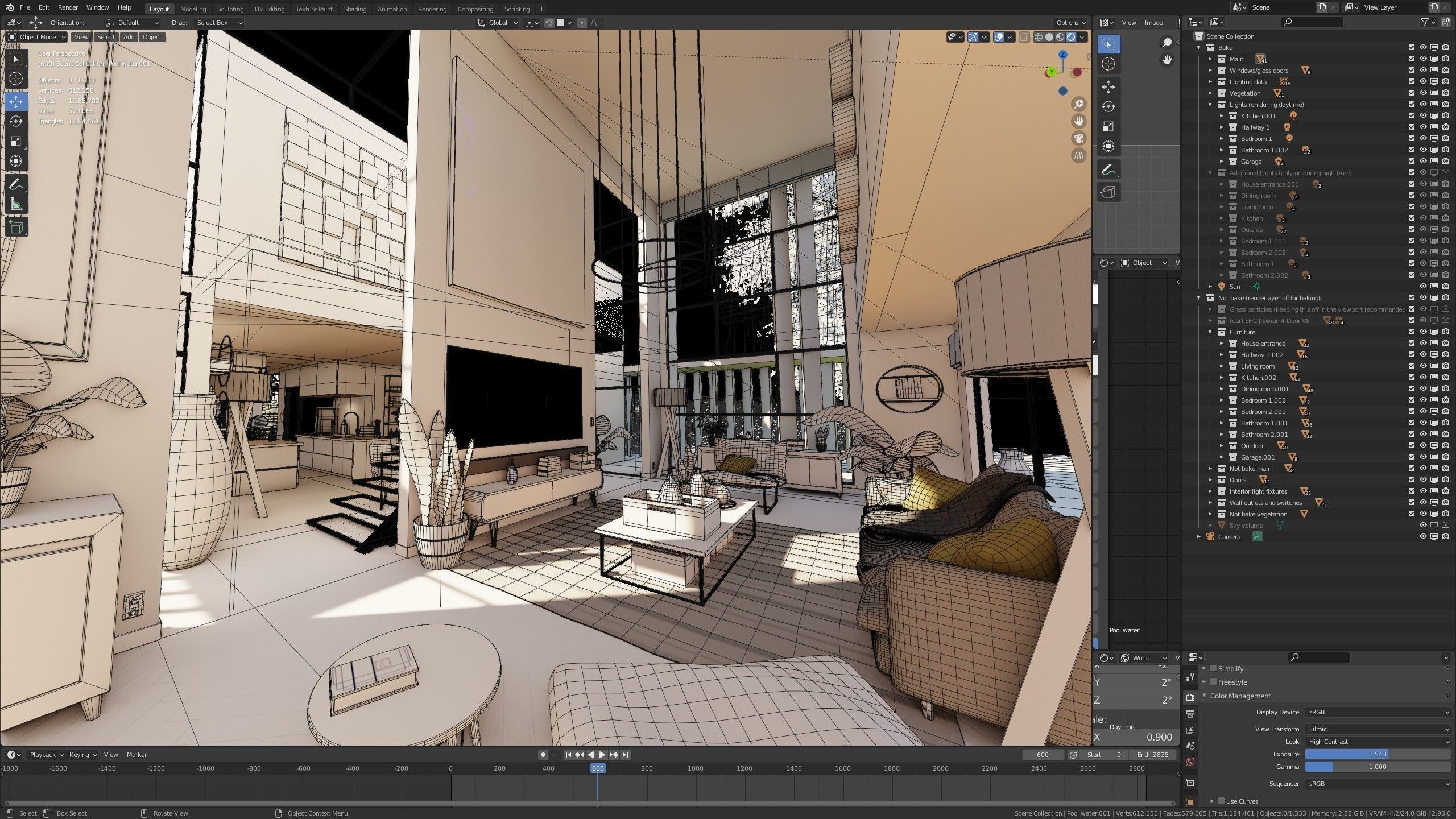Image resolution: width=1456 pixels, height=819 pixels.
Task: Open the Render menu
Action: coord(68,7)
